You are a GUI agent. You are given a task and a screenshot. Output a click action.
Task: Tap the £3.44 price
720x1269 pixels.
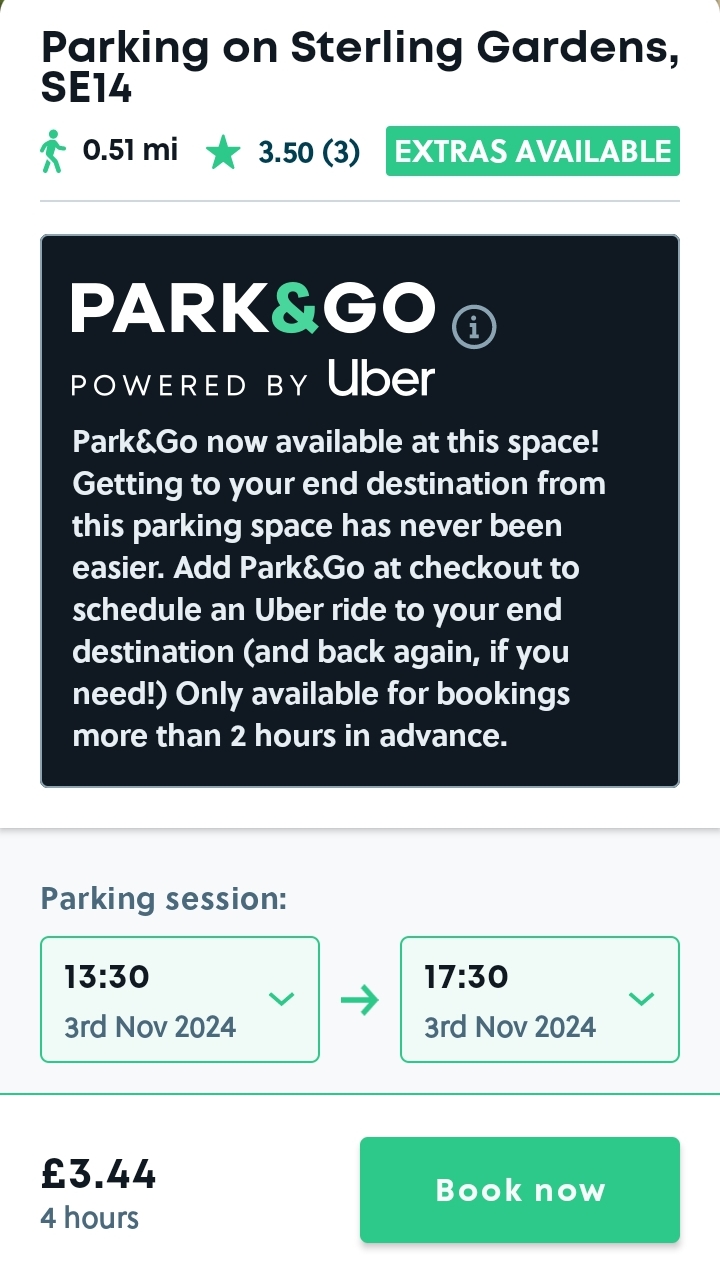99,1174
